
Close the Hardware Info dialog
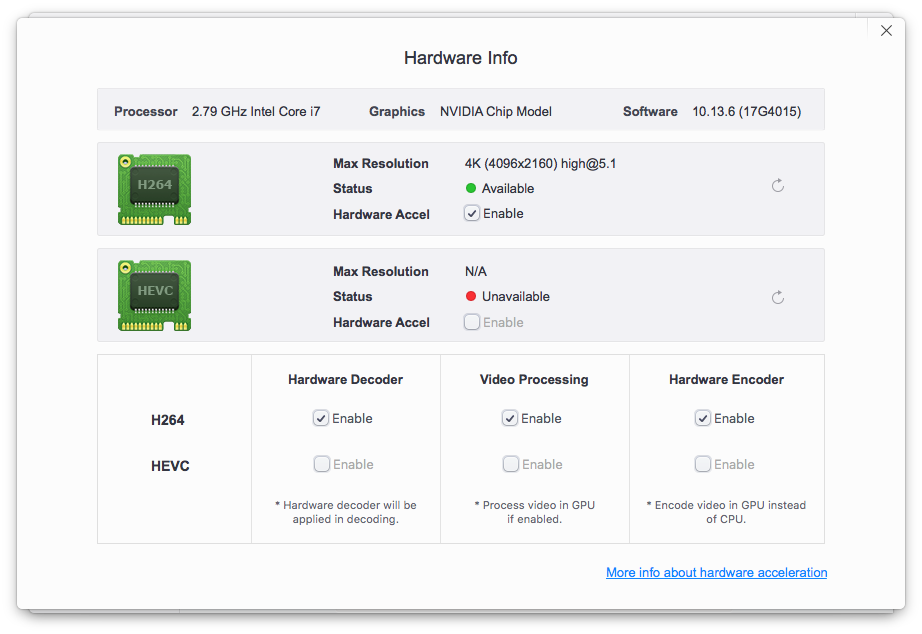pos(886,31)
